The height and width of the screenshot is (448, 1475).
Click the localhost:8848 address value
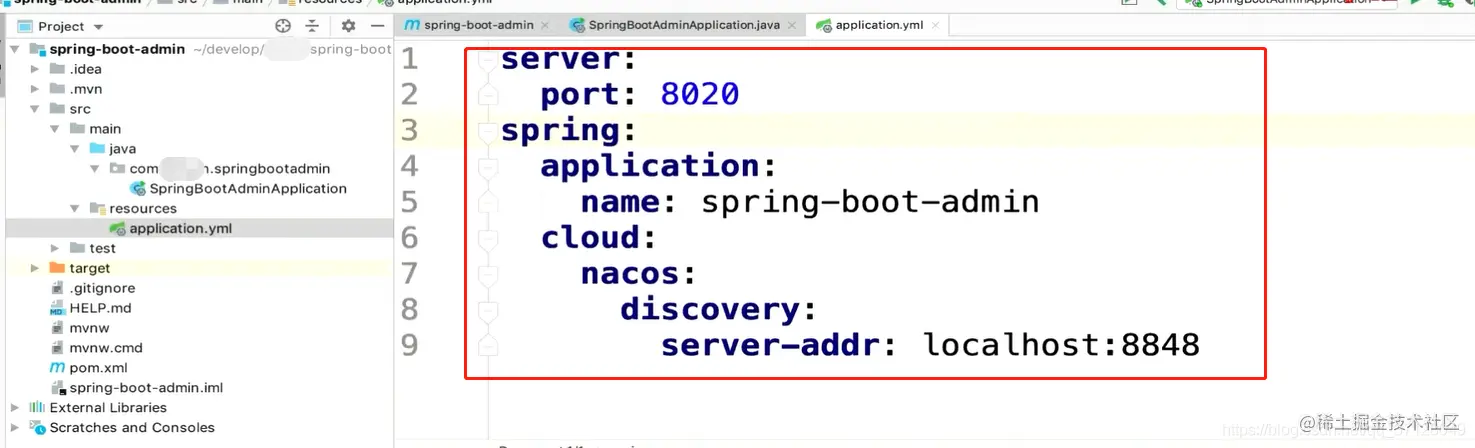[1061, 345]
